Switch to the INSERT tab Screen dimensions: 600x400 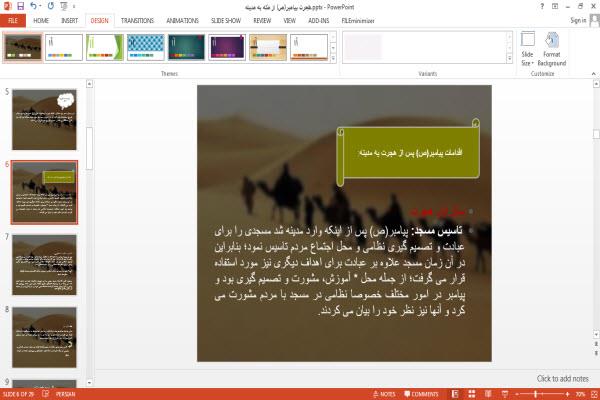tap(69, 21)
